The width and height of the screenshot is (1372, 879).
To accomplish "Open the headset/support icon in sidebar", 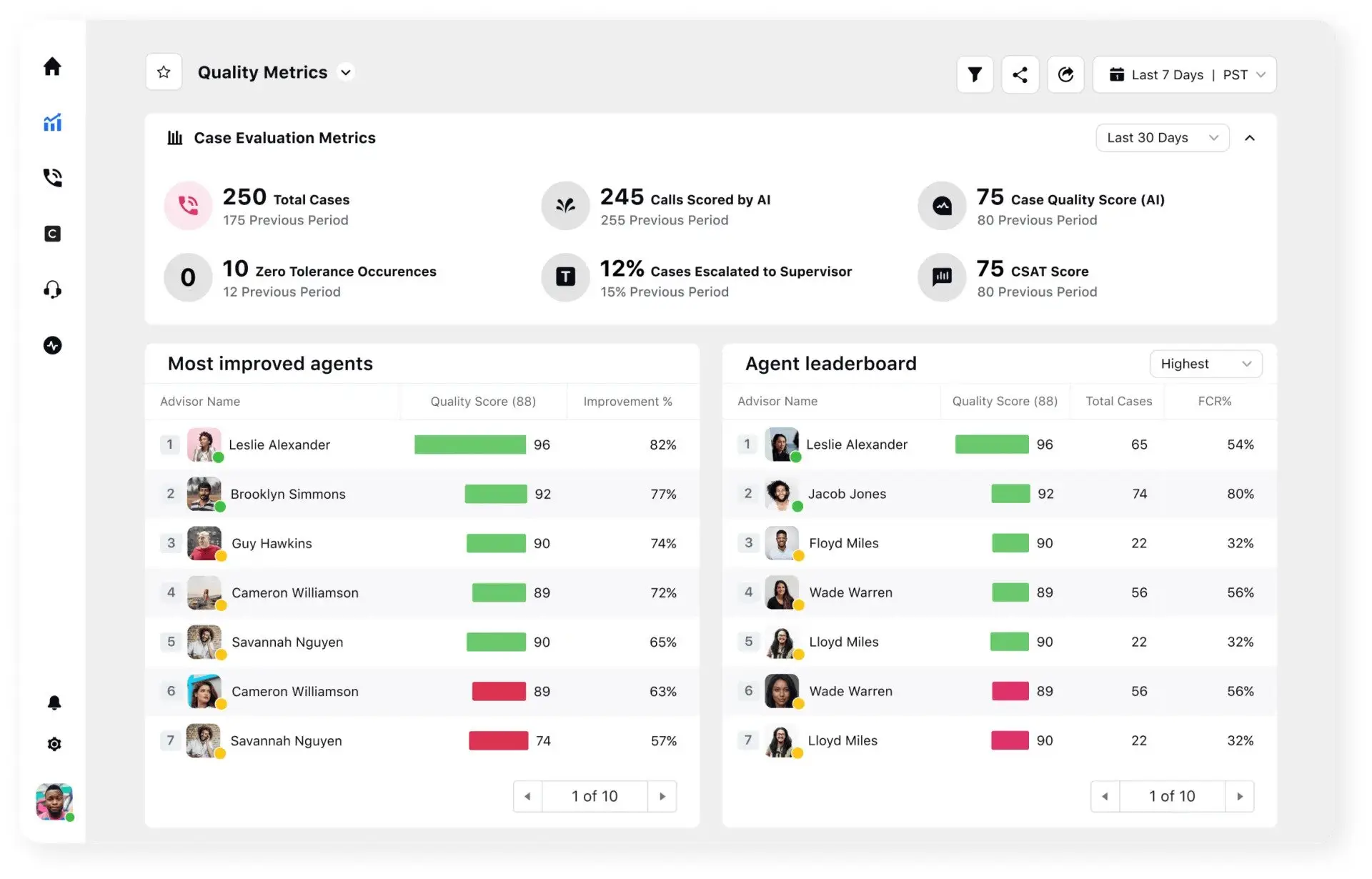I will click(x=52, y=289).
